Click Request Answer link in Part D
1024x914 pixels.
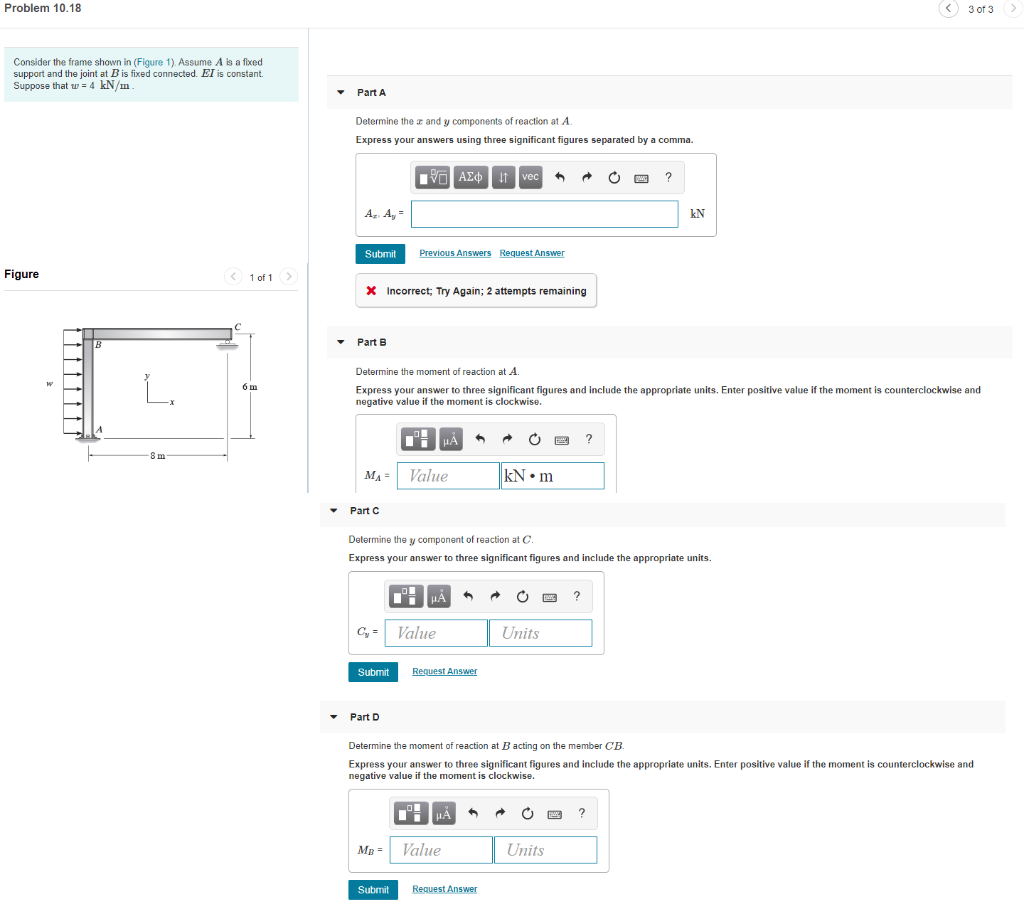coord(445,889)
